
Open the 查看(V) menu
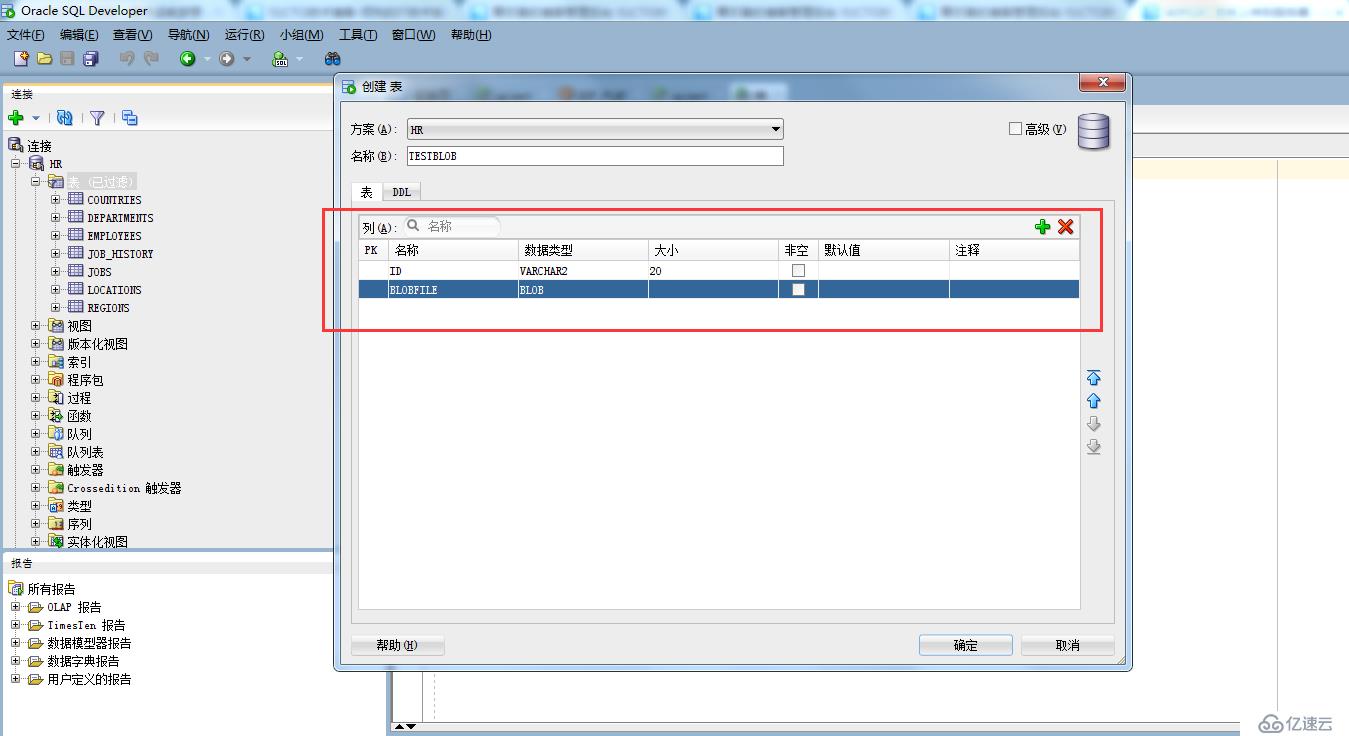[132, 35]
